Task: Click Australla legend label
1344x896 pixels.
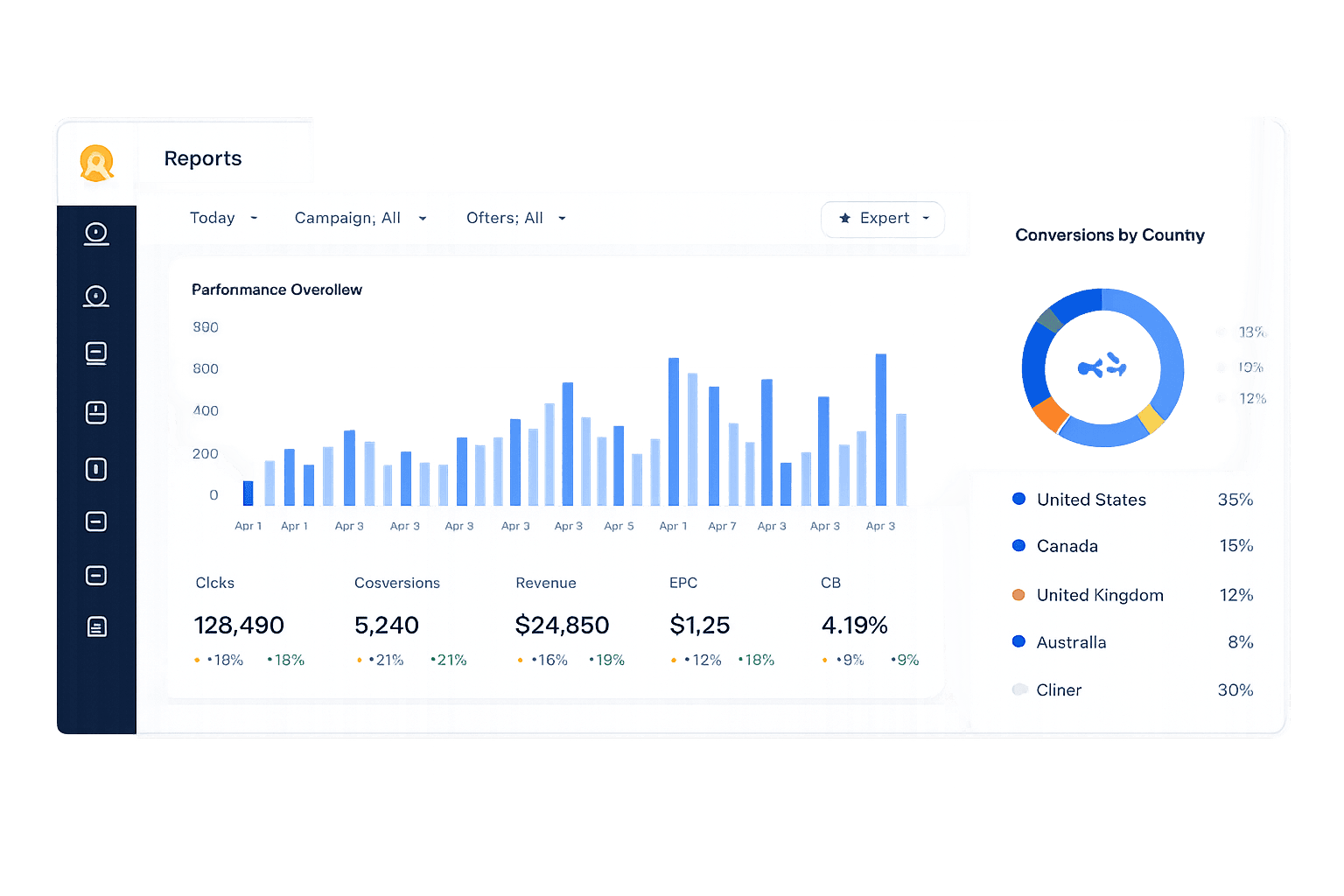Action: 1071,642
